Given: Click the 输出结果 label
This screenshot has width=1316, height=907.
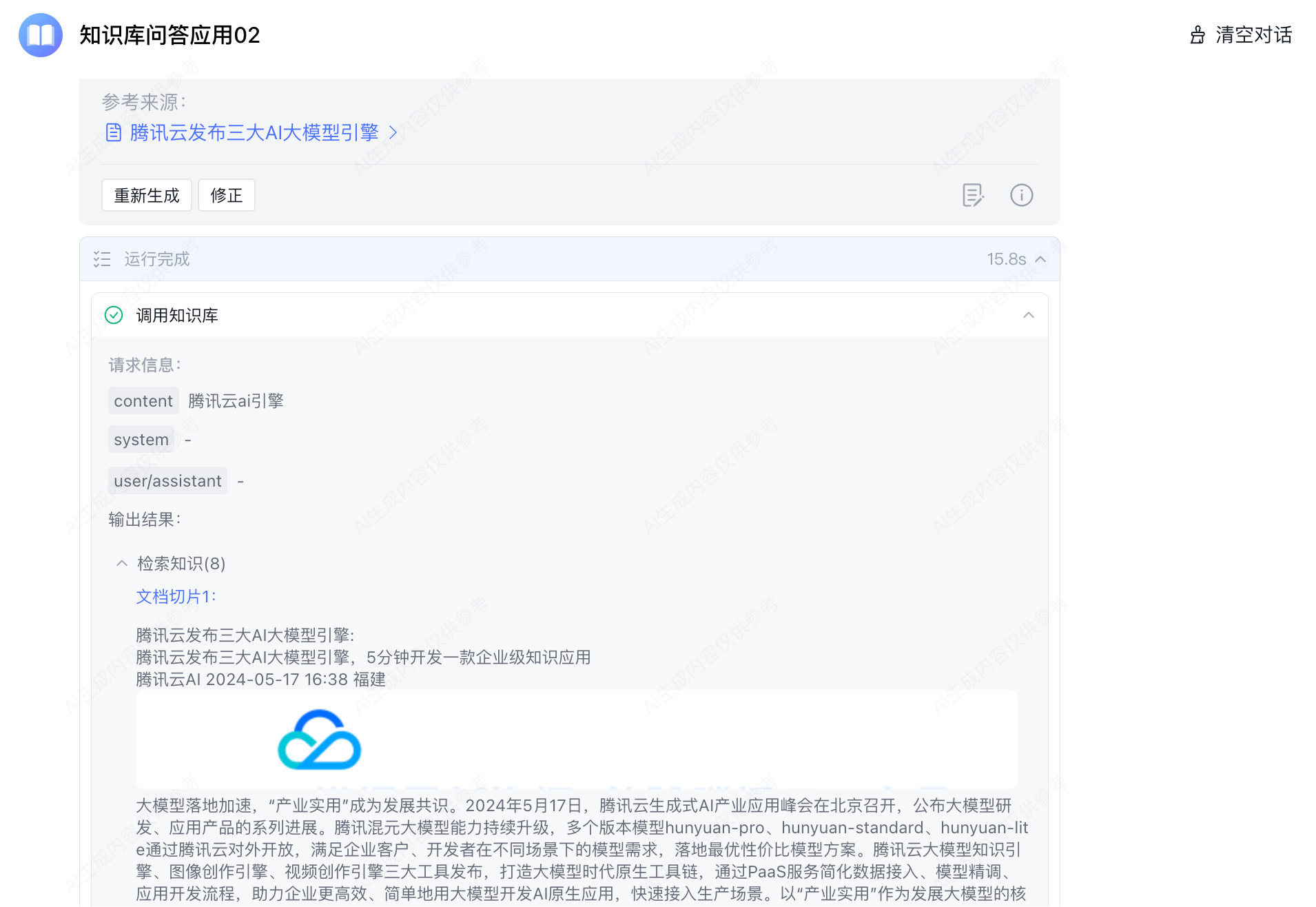Looking at the screenshot, I should 145,519.
